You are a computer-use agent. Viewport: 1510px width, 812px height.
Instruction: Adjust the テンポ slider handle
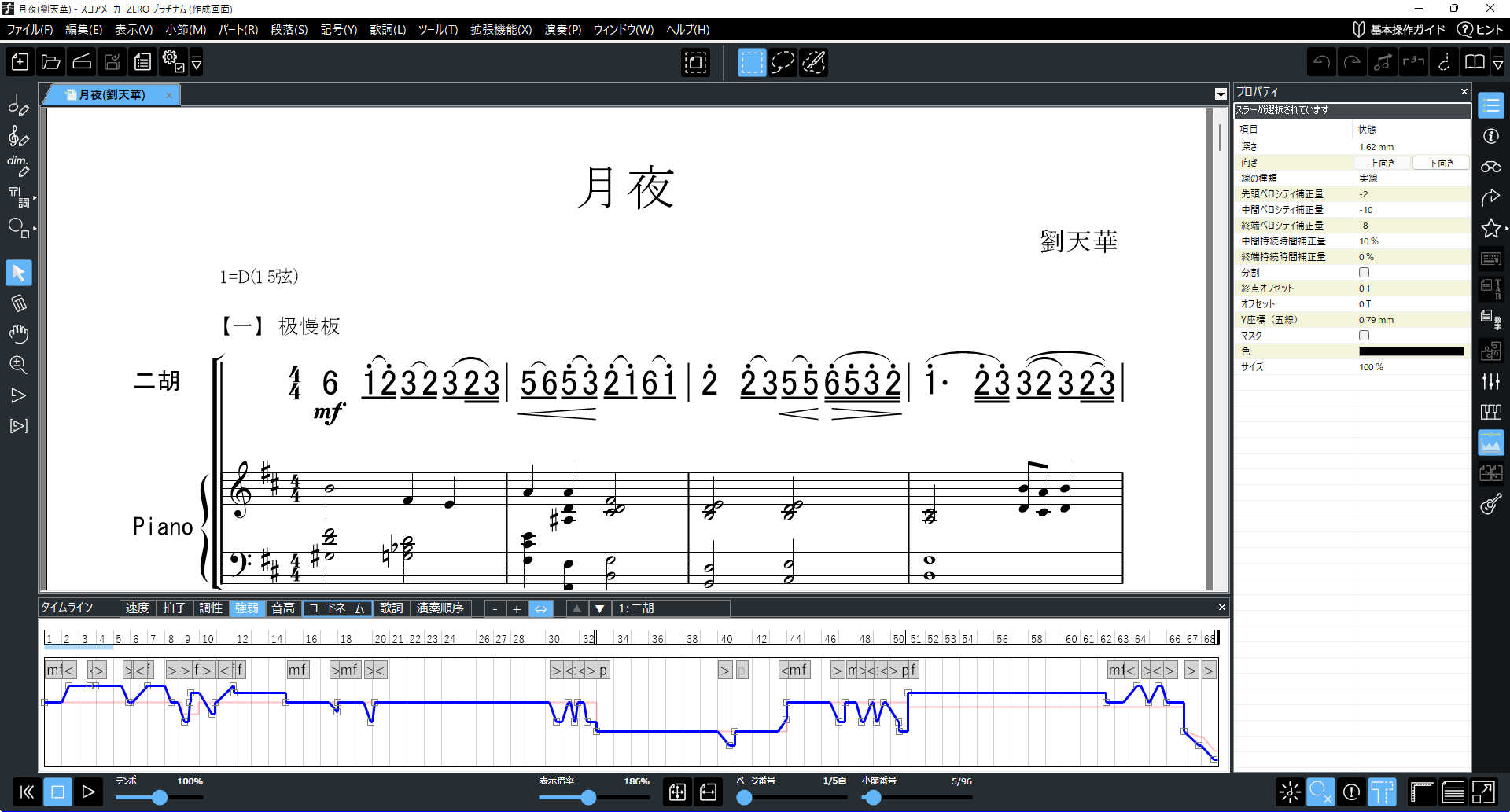tap(160, 798)
